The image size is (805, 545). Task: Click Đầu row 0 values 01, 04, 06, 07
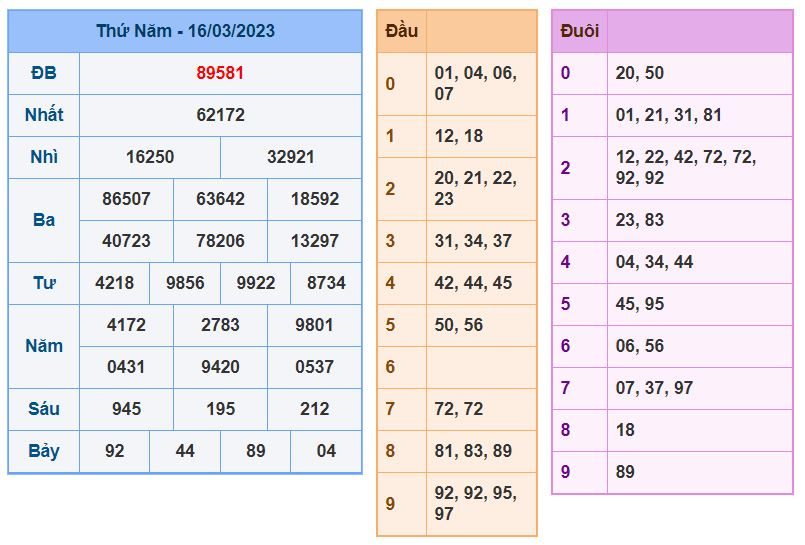click(475, 83)
